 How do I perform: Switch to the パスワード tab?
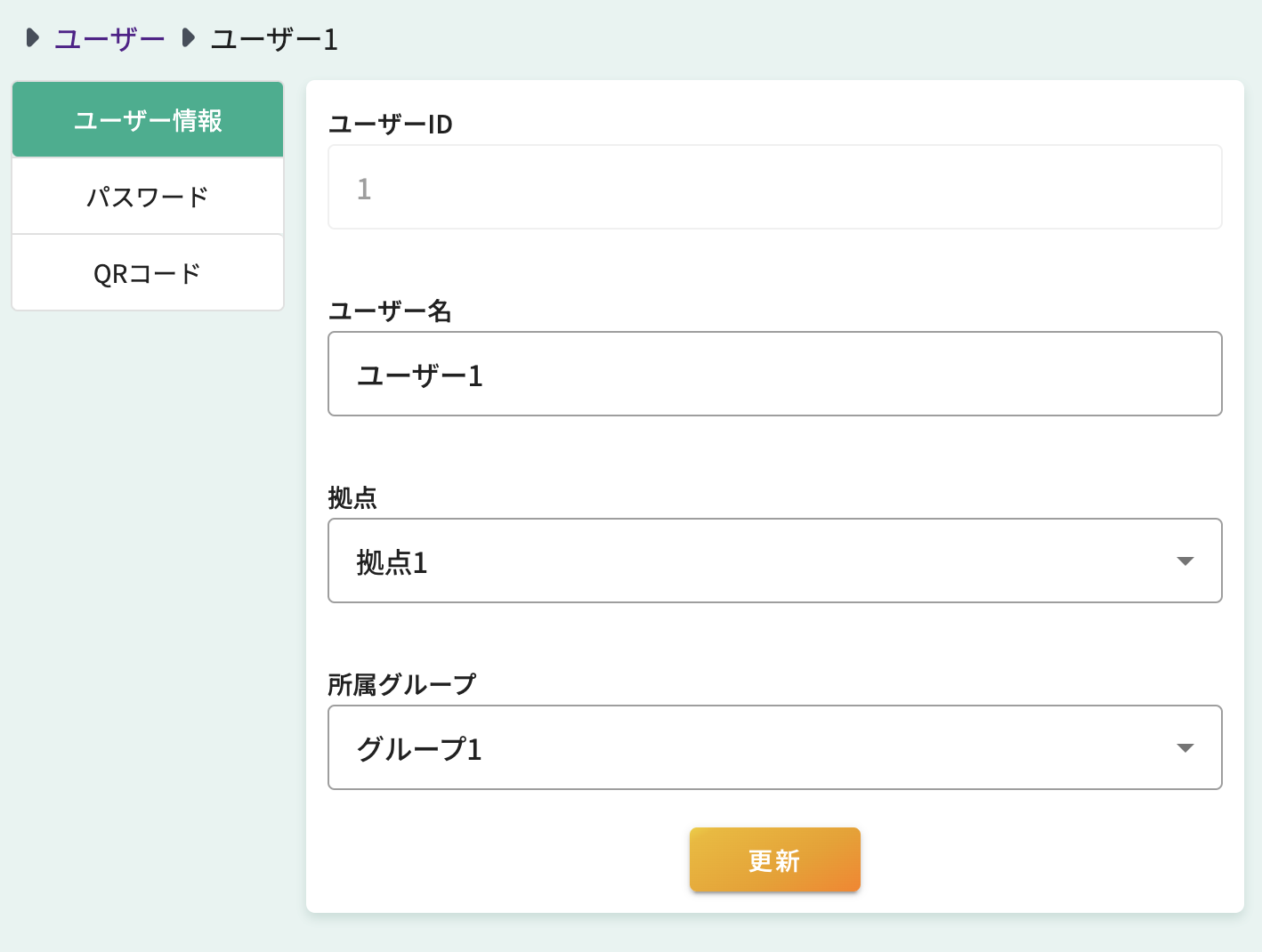[147, 196]
